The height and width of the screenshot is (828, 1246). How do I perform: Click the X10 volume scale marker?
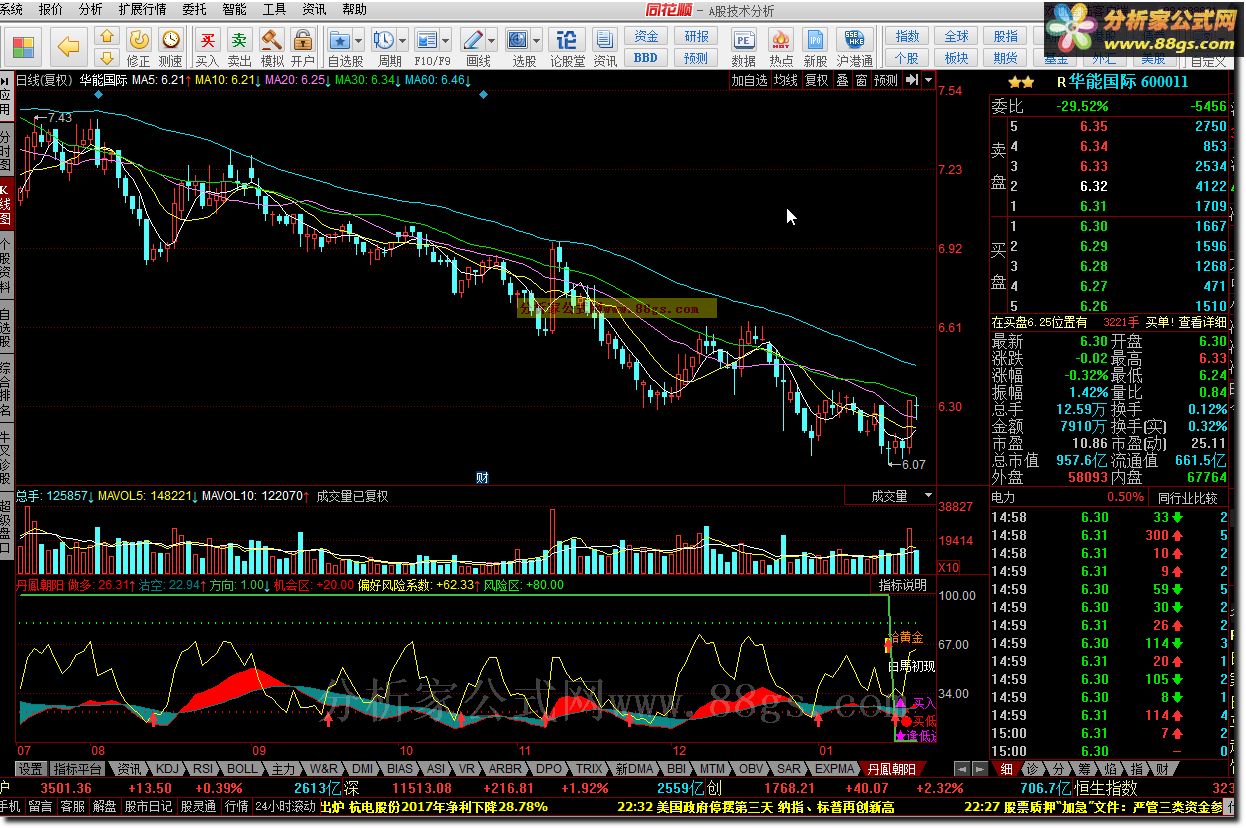(x=949, y=567)
